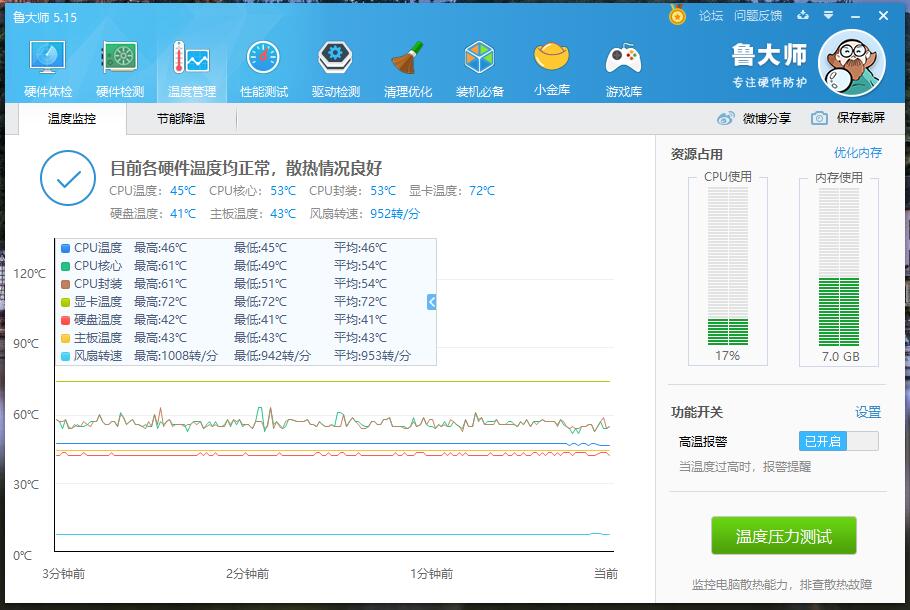This screenshot has height=610, width=910.
Task: Open the 硬件检测 hardware detection icon
Action: (x=120, y=57)
